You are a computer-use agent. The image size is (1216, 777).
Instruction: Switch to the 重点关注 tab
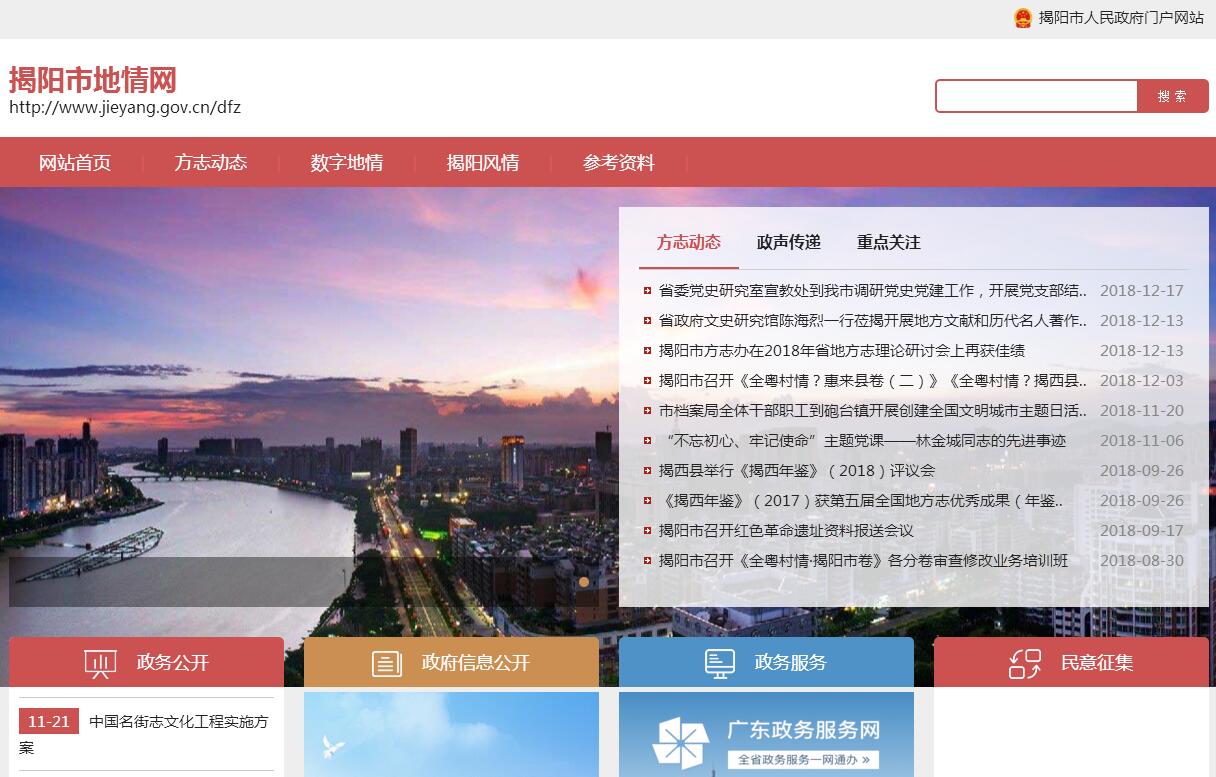[x=889, y=242]
